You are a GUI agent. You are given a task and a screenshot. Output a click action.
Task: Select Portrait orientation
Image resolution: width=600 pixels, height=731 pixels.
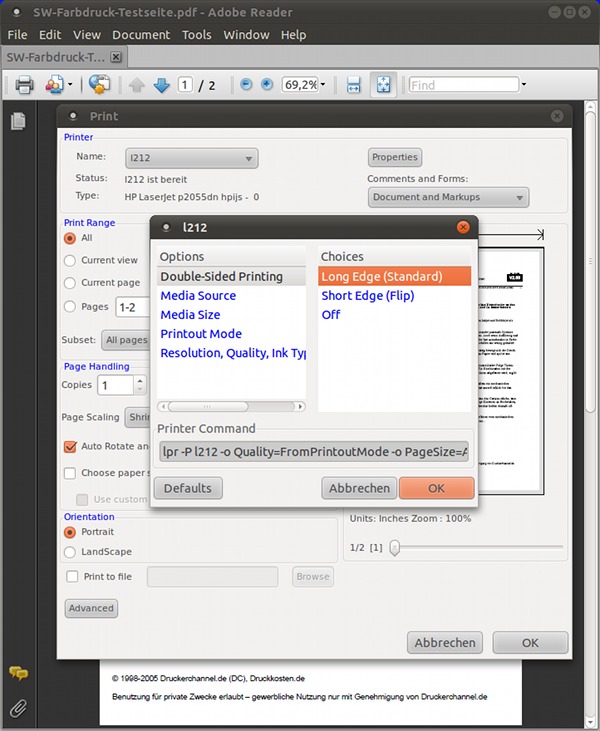[x=69, y=532]
